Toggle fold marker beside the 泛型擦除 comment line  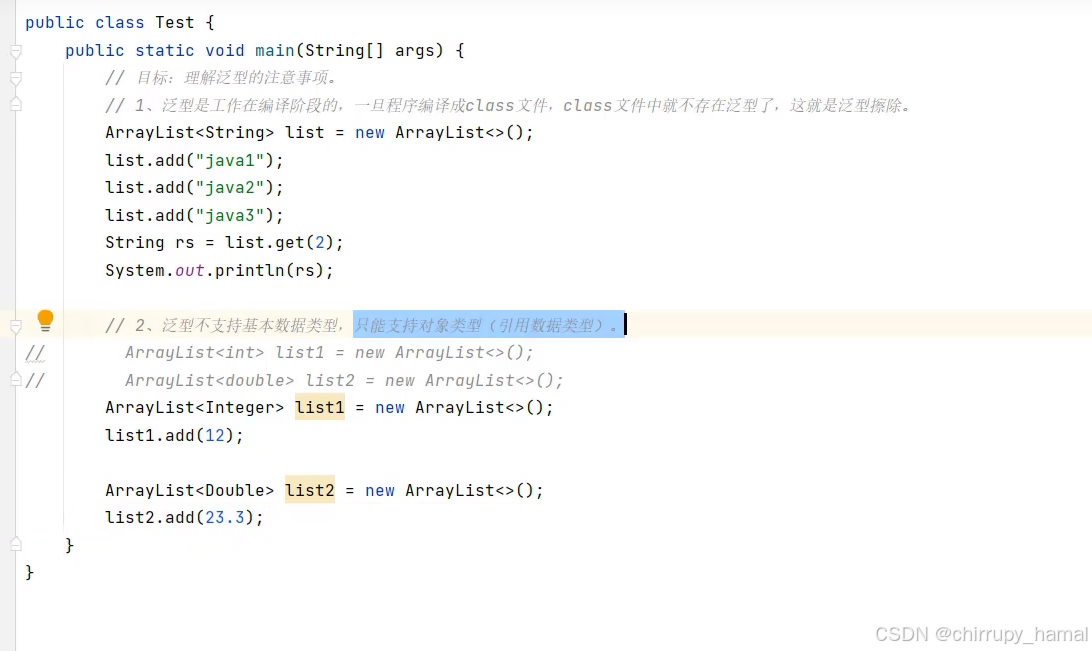coord(16,105)
